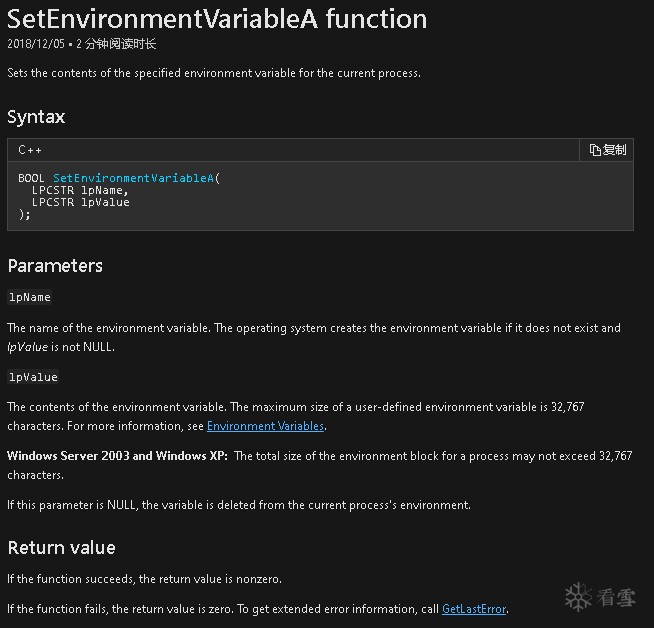The height and width of the screenshot is (628, 654).
Task: Click the Return value section heading
Action: coord(61,547)
